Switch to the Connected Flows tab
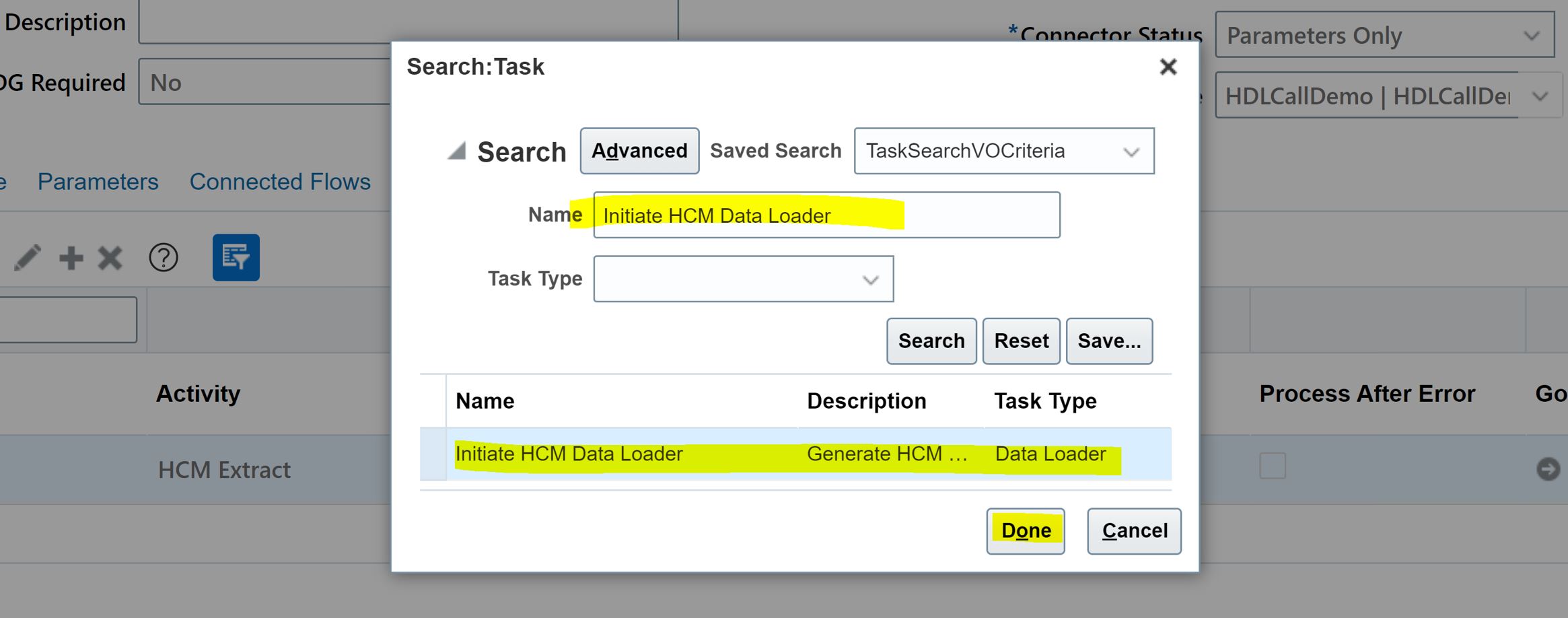 click(x=280, y=181)
